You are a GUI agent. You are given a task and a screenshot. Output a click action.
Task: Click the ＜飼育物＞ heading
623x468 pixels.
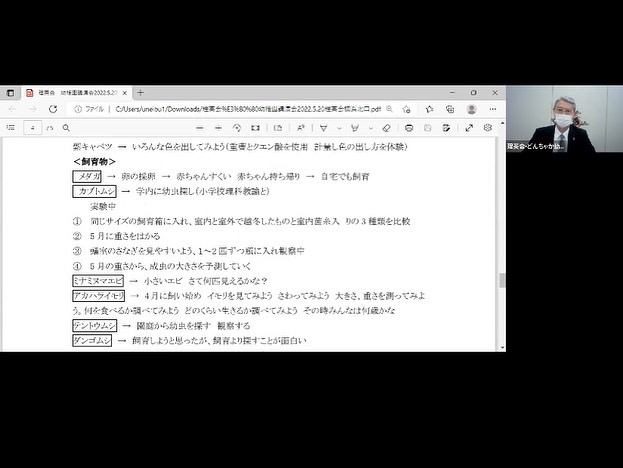[95, 162]
